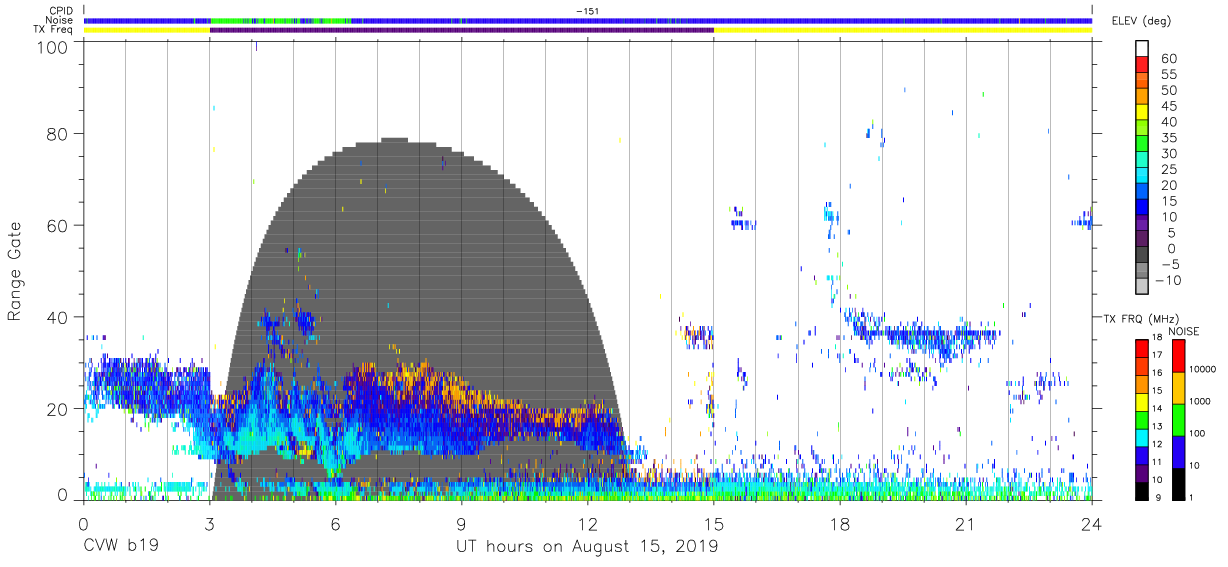The image size is (1228, 567).
Task: Click NOISE colorbar label 1000
Action: (1200, 401)
